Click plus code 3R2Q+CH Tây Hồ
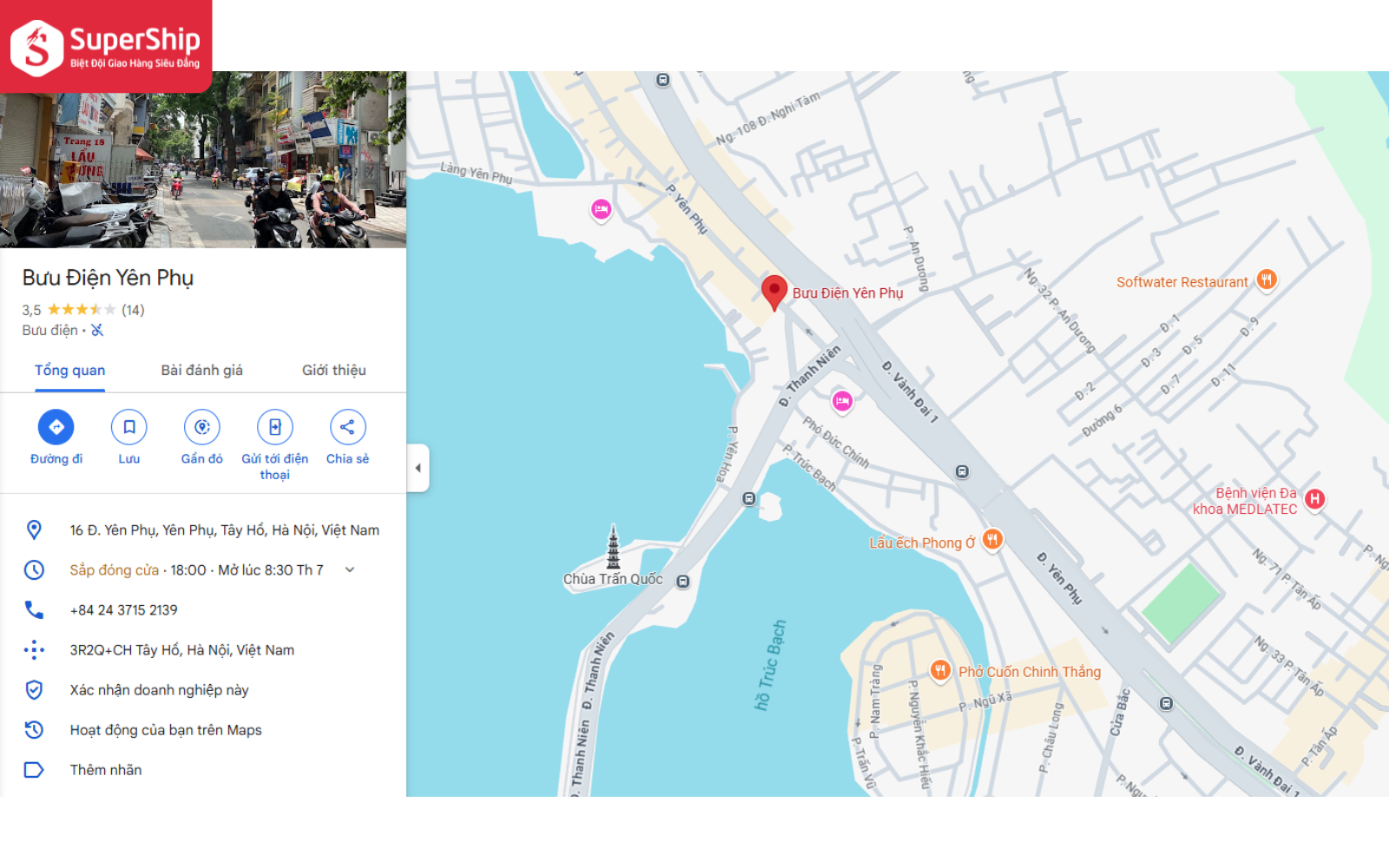Image resolution: width=1389 pixels, height=868 pixels. tap(182, 649)
